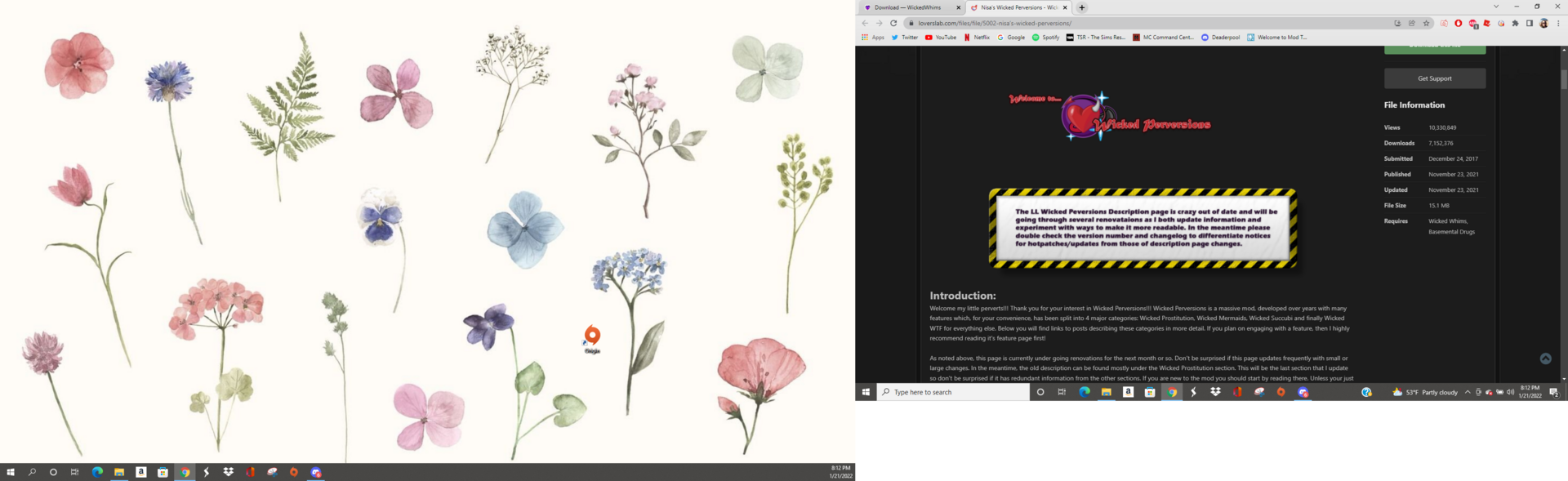This screenshot has width=1568, height=481.
Task: Open Edge on flower-wallpaper screen taskbar
Action: click(97, 472)
